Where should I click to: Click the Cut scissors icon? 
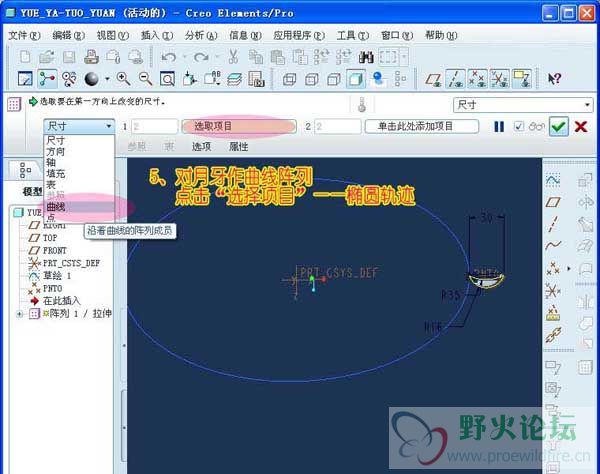[233, 57]
